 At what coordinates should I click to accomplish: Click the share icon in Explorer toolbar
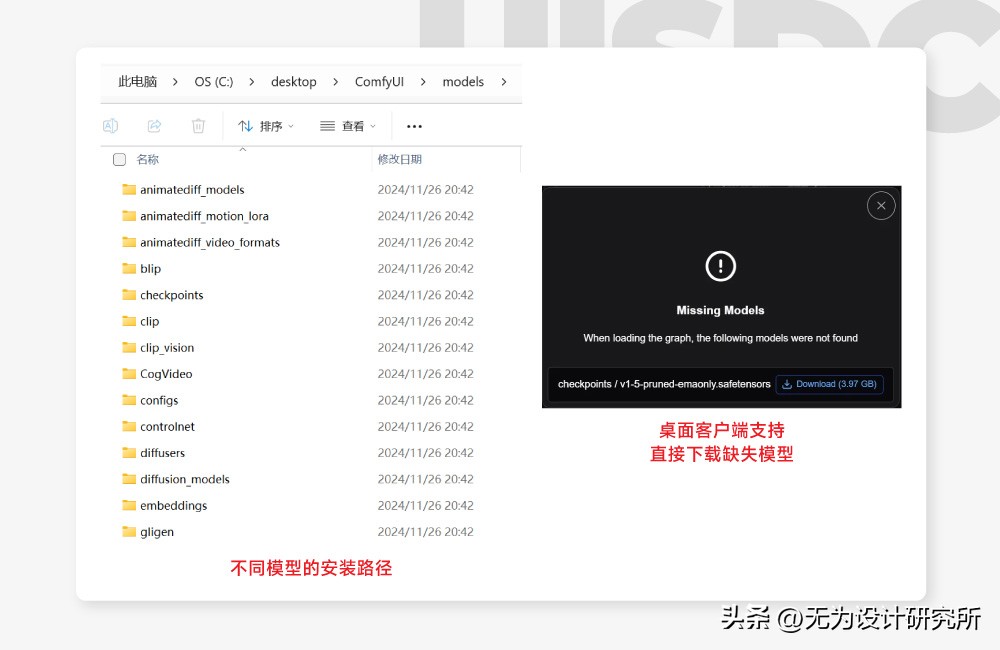tap(154, 126)
